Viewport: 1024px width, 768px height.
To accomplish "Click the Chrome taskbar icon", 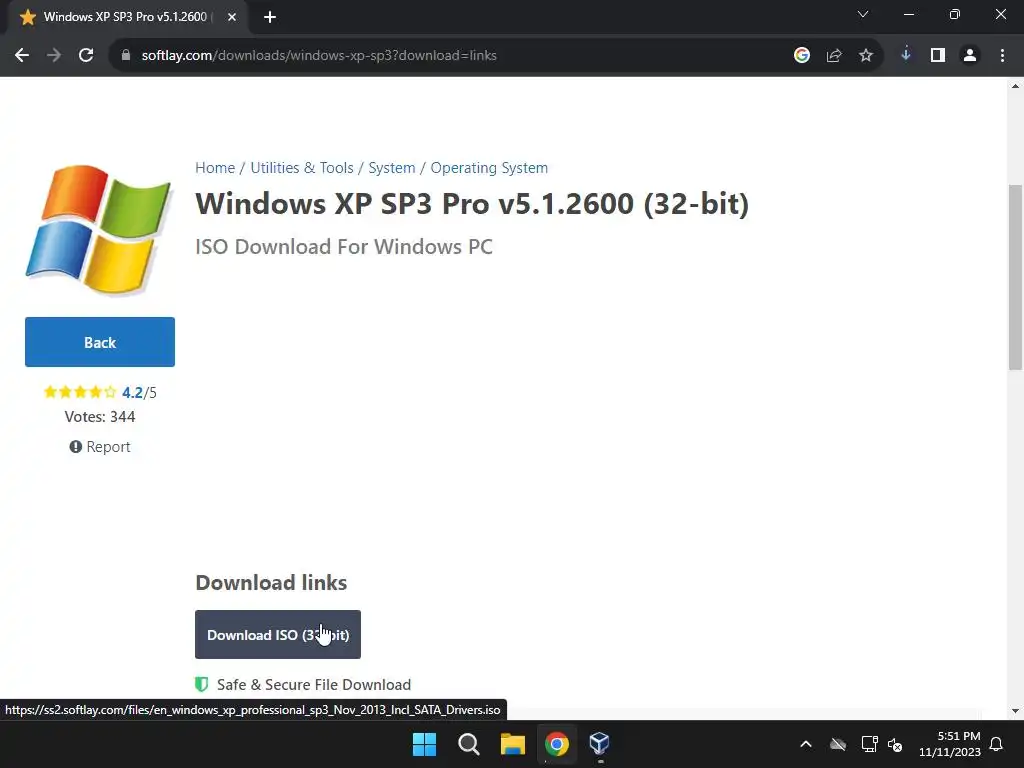I will click(x=557, y=744).
